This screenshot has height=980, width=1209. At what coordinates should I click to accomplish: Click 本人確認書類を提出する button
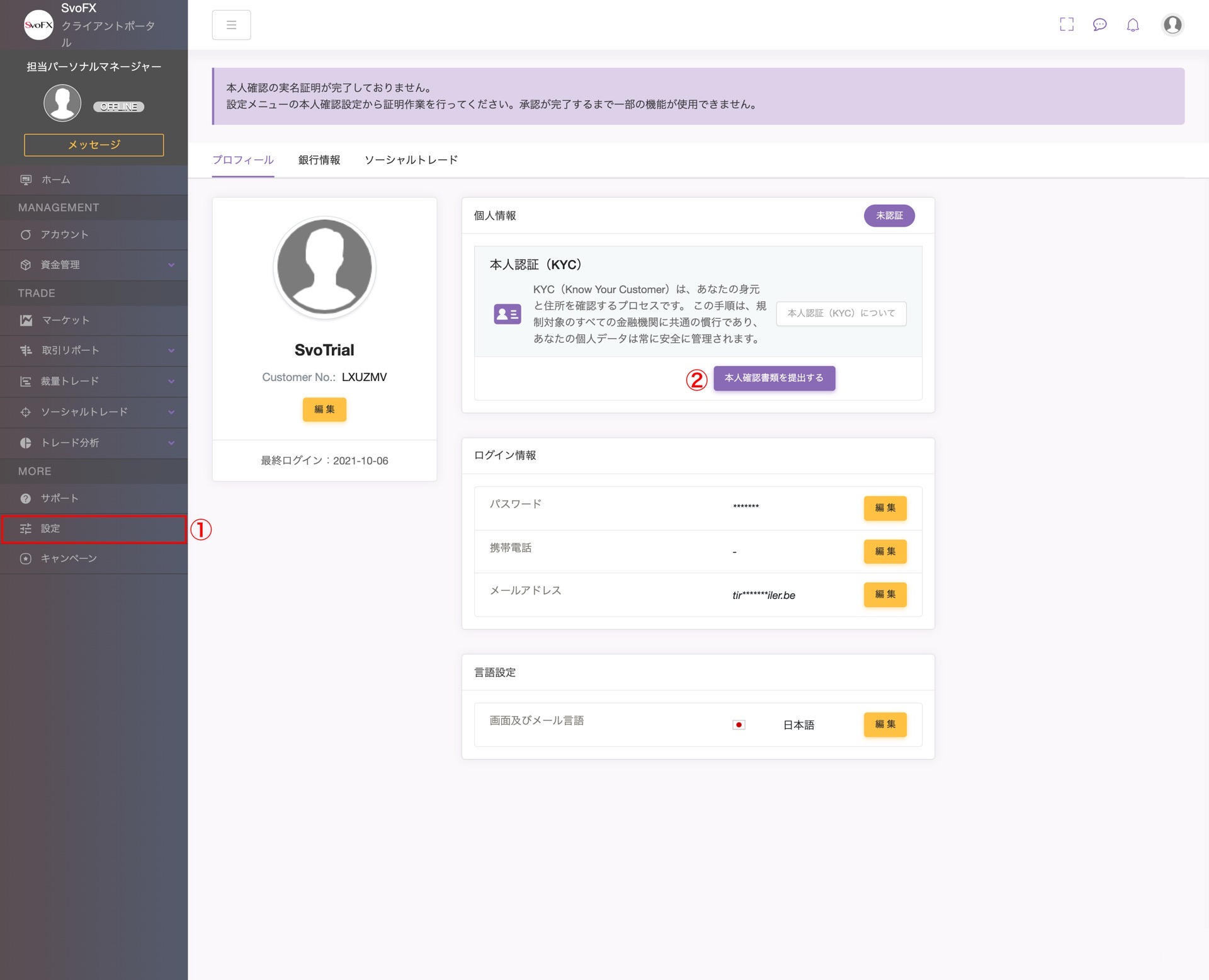coord(775,379)
